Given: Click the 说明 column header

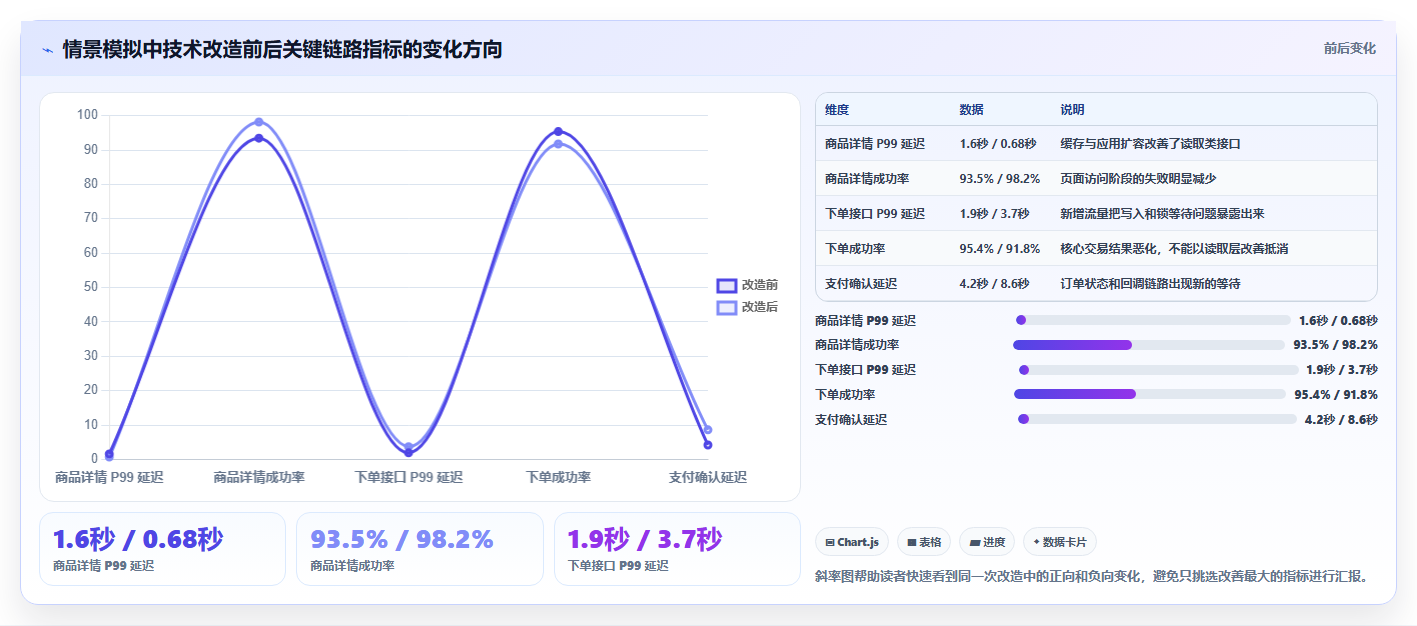Looking at the screenshot, I should pyautogui.click(x=1072, y=110).
